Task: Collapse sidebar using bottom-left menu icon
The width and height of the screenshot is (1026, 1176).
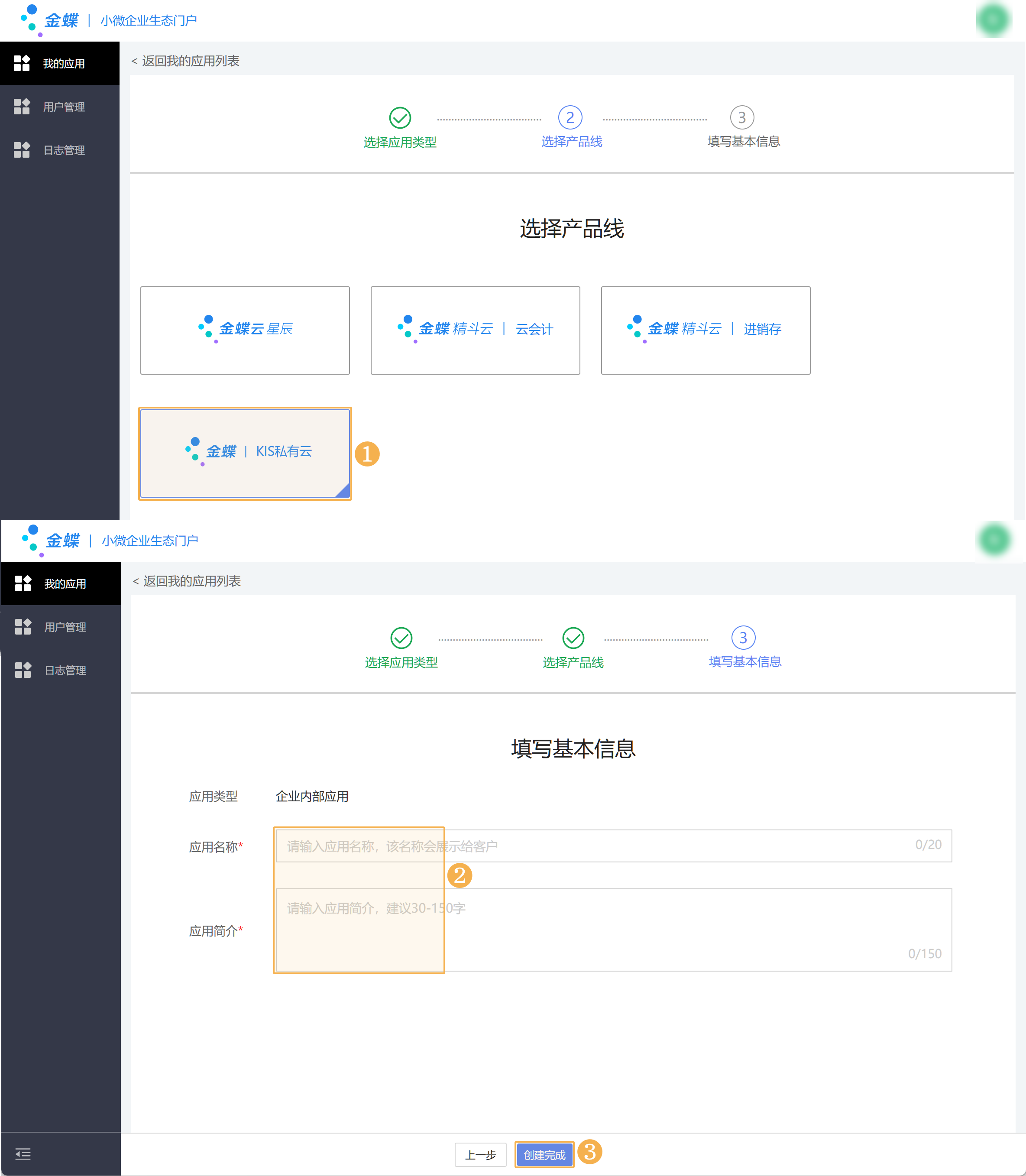Action: pyautogui.click(x=23, y=1154)
